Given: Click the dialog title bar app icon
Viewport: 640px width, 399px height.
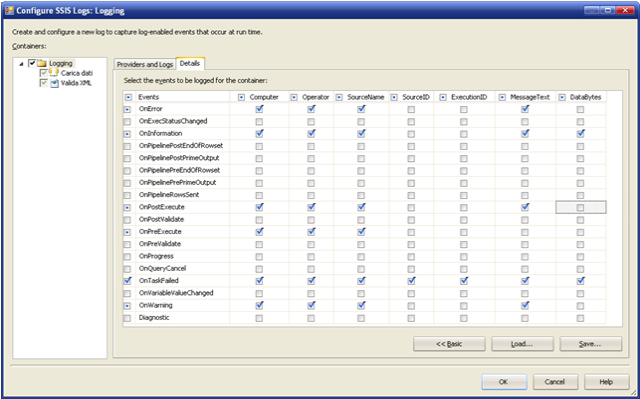Looking at the screenshot, I should tap(9, 10).
